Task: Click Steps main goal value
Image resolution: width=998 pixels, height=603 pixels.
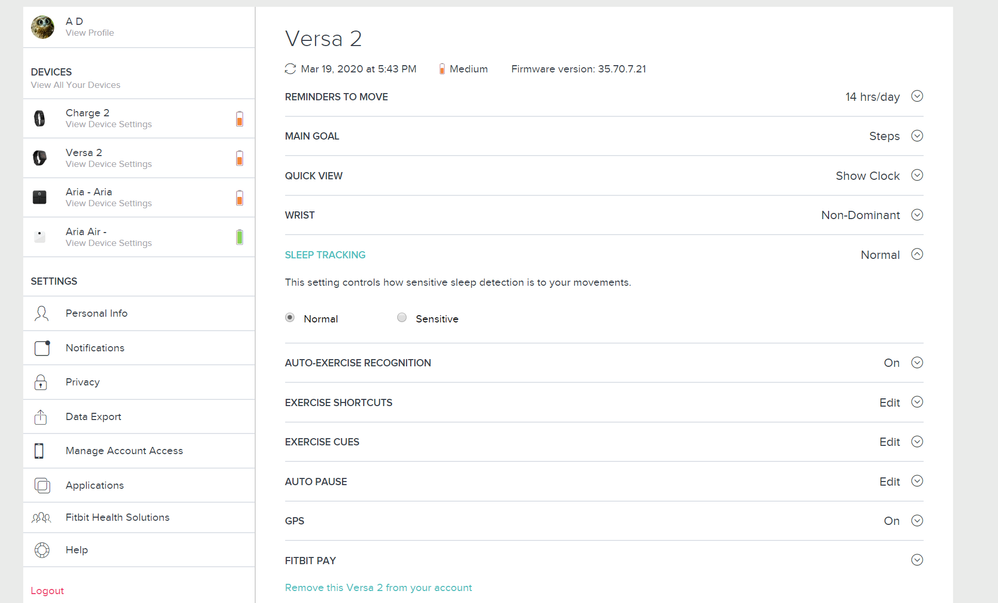Action: (x=885, y=136)
